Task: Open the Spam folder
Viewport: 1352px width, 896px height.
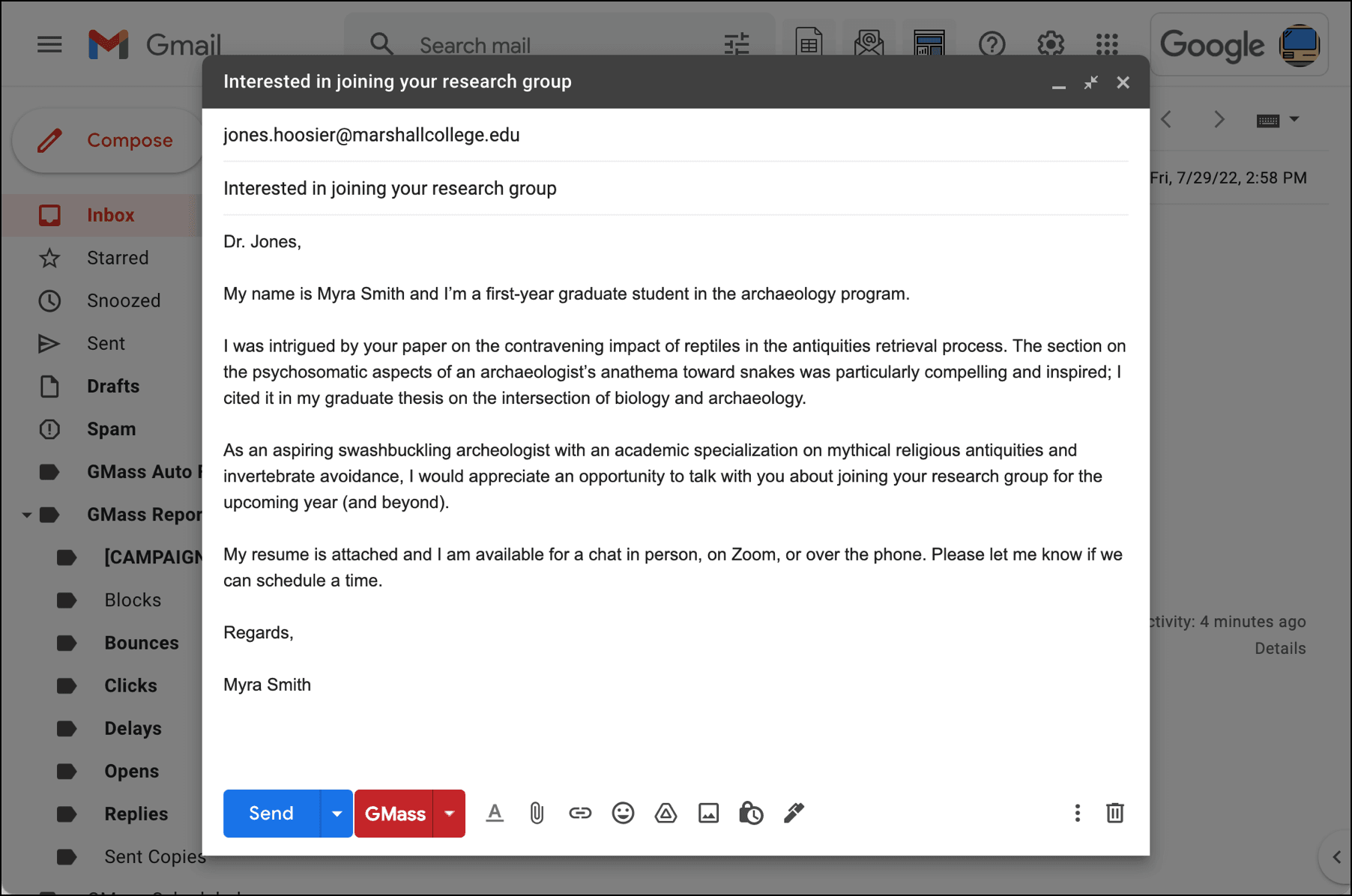Action: 111,429
